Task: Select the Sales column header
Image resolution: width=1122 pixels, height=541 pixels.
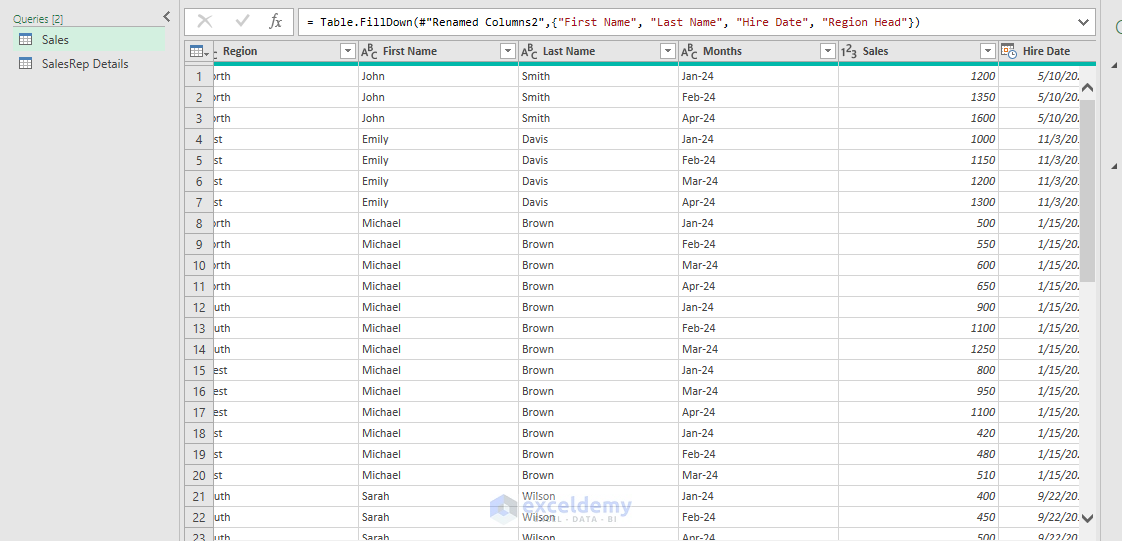Action: [918, 52]
